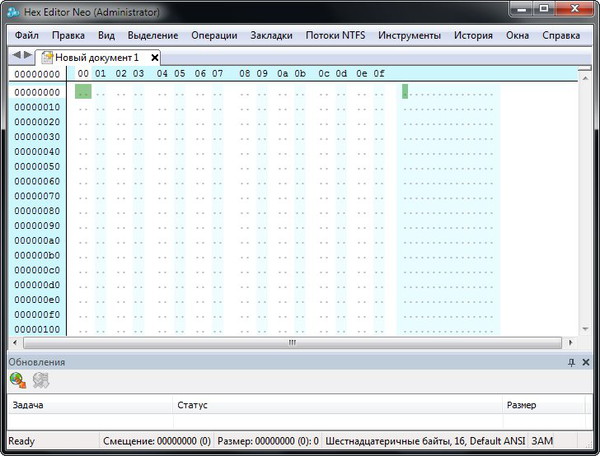The width and height of the screenshot is (600, 456).
Task: Click the check for updates globe icon
Action: point(18,380)
